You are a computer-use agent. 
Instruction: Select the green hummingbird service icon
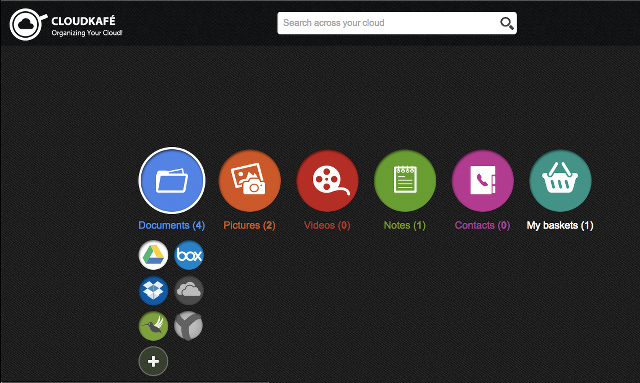tap(153, 326)
